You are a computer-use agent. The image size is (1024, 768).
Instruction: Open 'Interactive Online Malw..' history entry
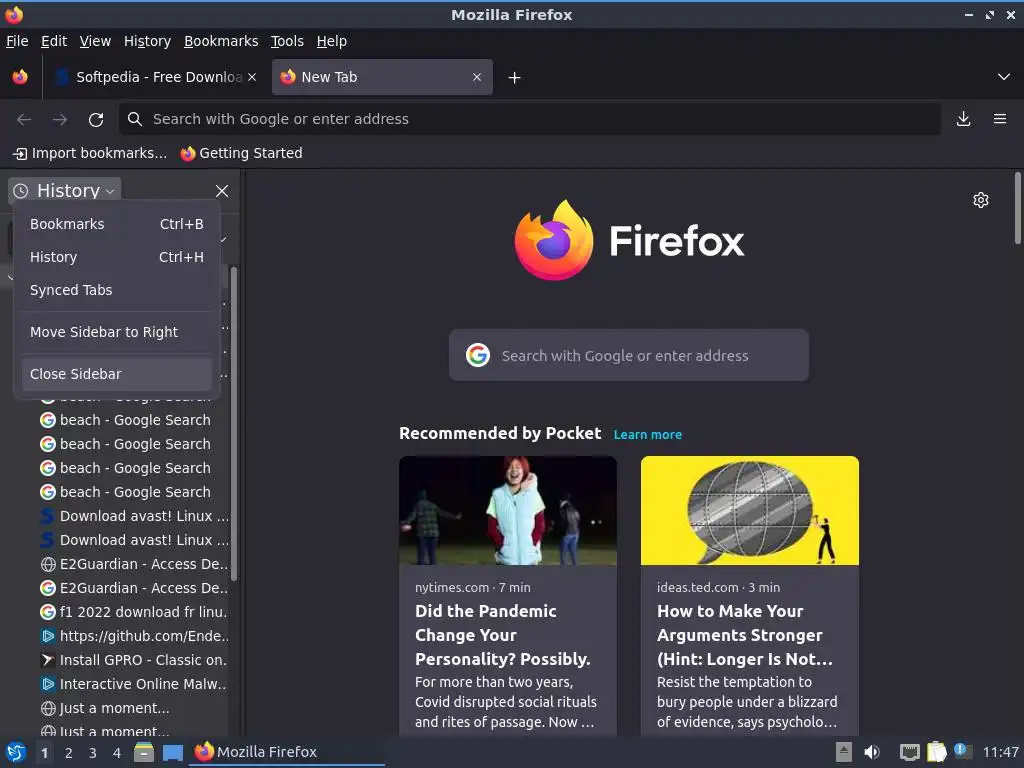point(134,684)
